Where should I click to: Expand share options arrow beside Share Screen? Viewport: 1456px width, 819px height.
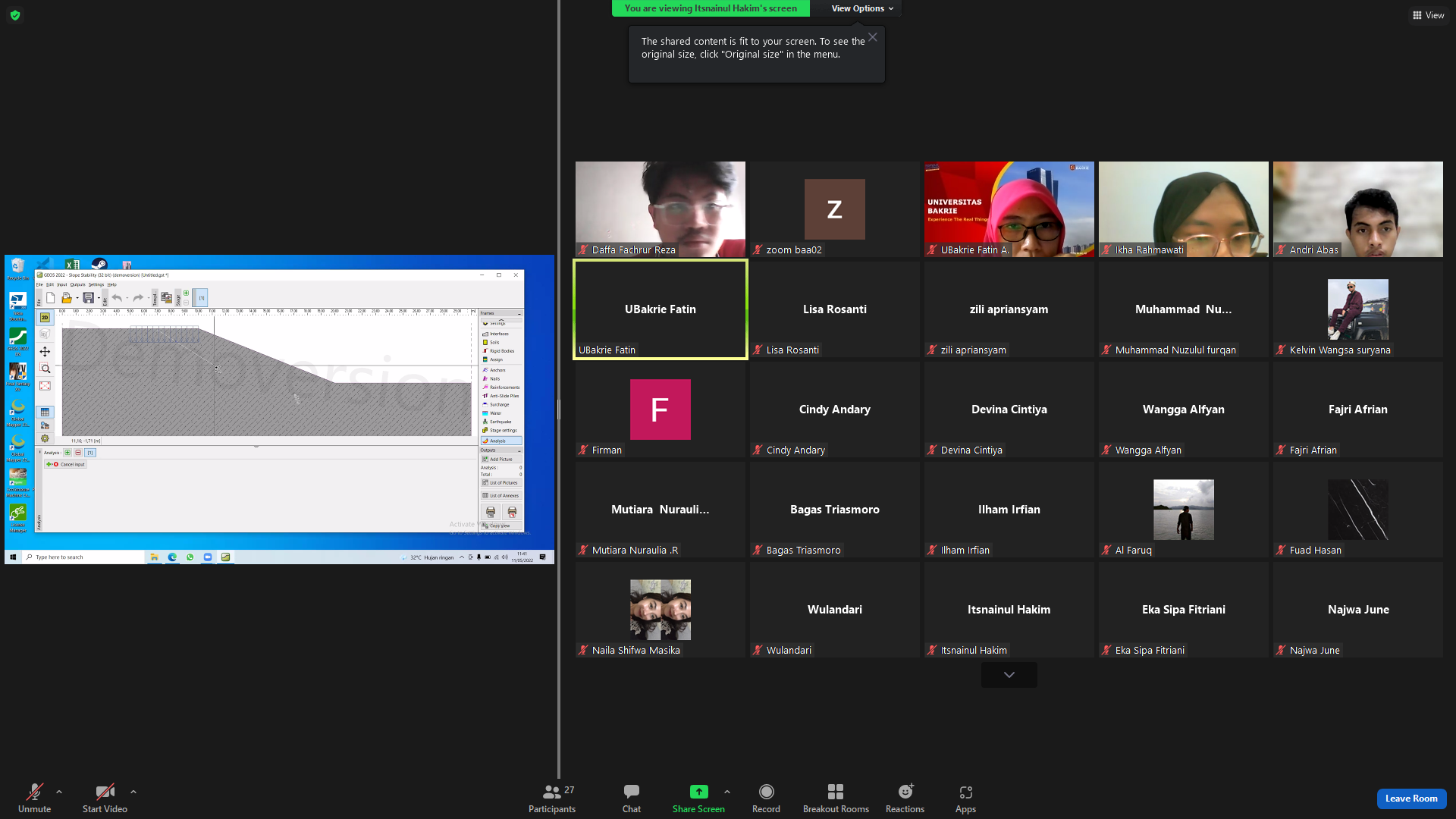727,792
